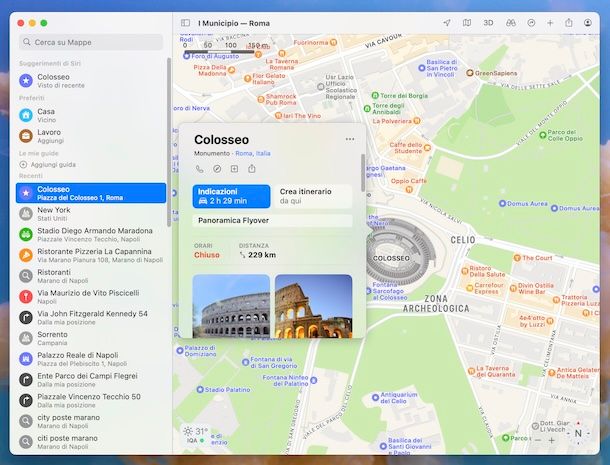
Task: Open the second Colosseo night photo thumbnail
Action: click(x=314, y=306)
